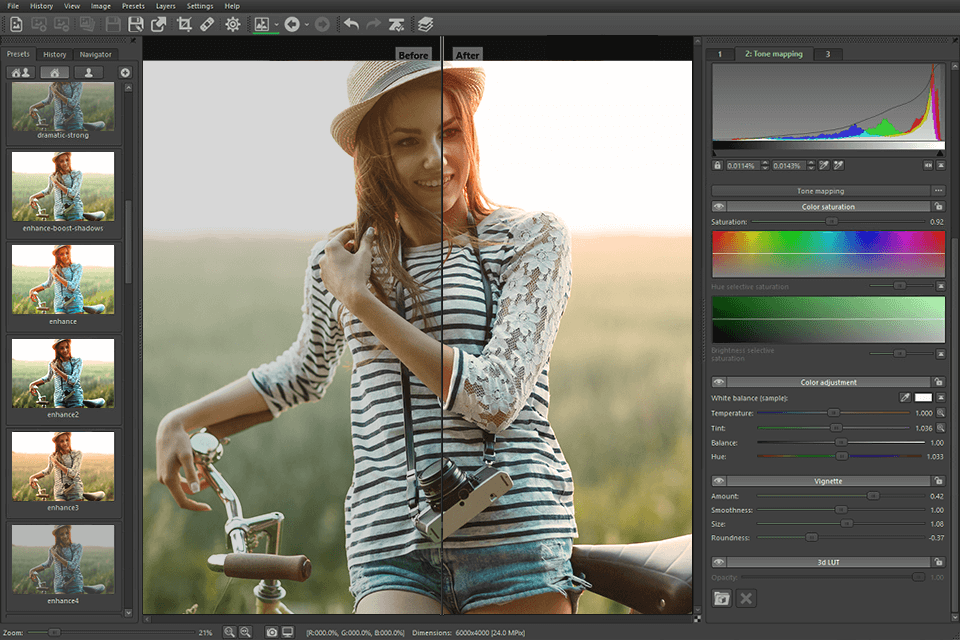Click the Undo arrow icon

350,24
